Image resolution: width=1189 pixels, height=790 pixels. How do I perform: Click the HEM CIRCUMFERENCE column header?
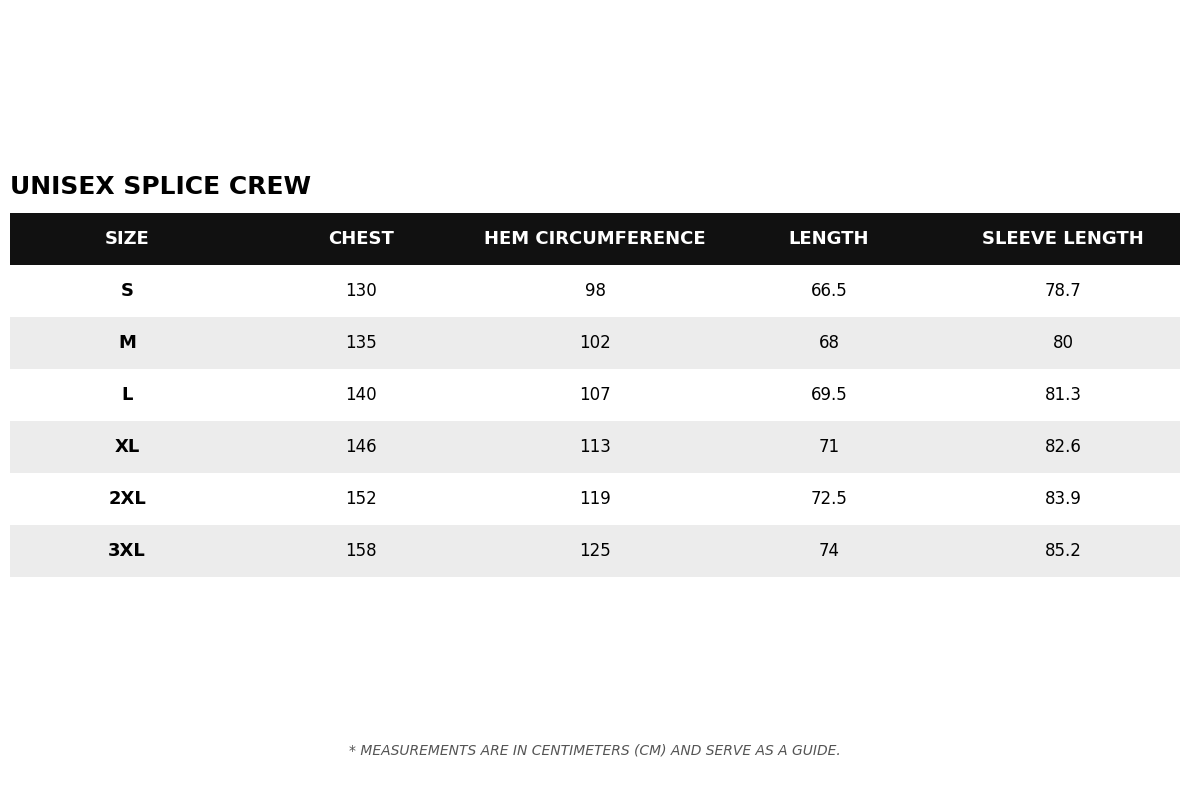coord(594,239)
